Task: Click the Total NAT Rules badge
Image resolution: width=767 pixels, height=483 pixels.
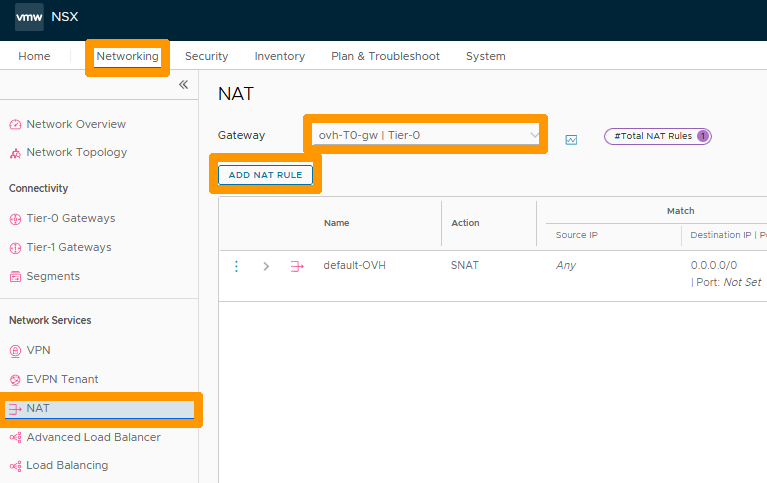Action: pos(657,136)
